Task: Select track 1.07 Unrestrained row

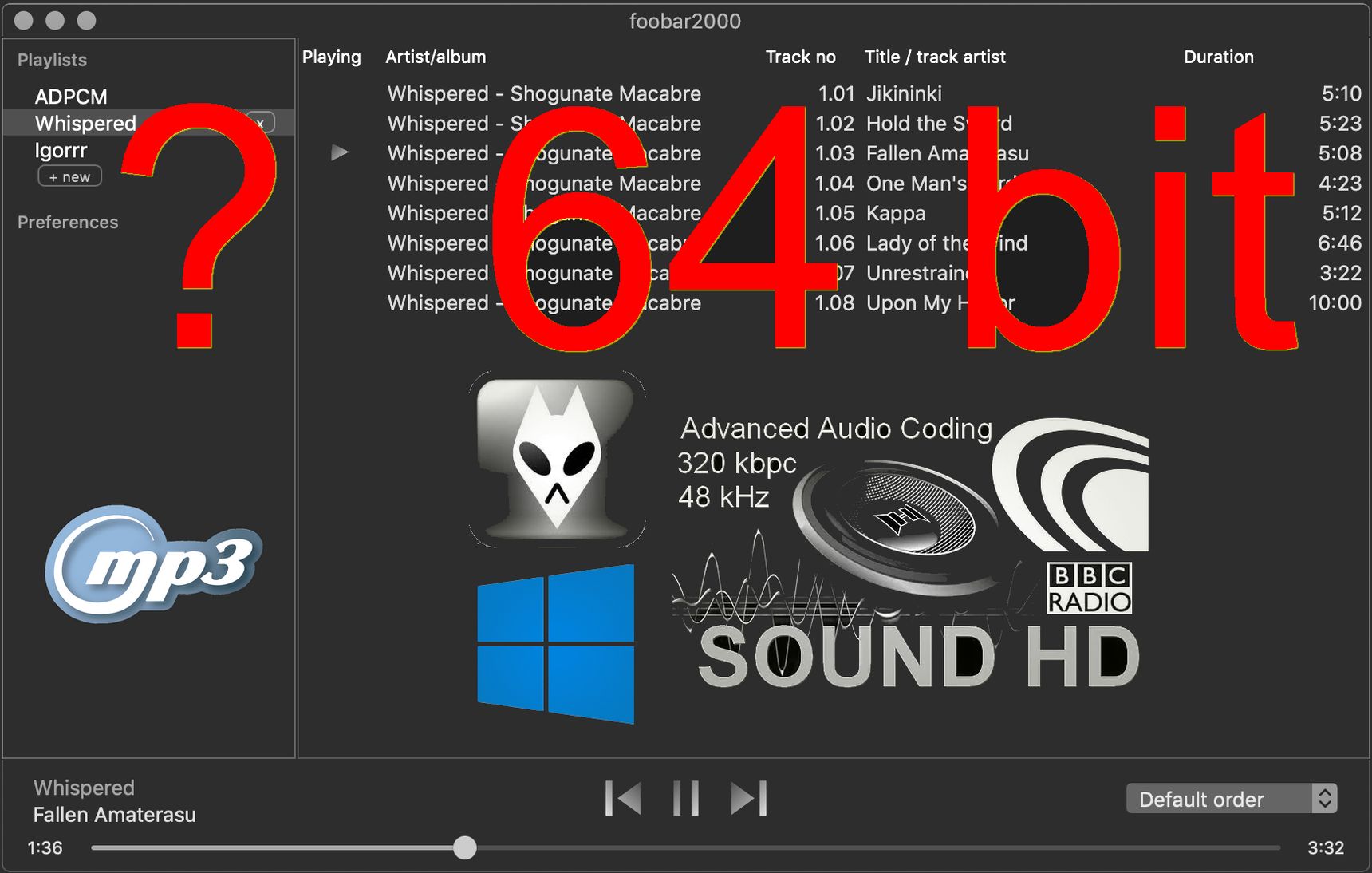Action: [833, 273]
